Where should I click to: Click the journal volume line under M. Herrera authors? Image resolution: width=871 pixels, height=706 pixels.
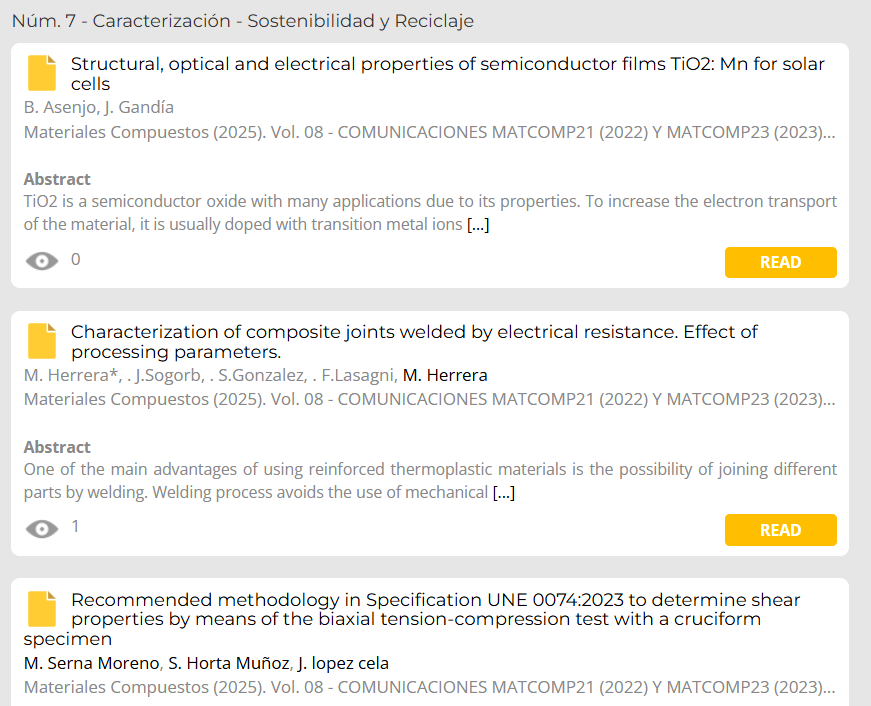429,399
